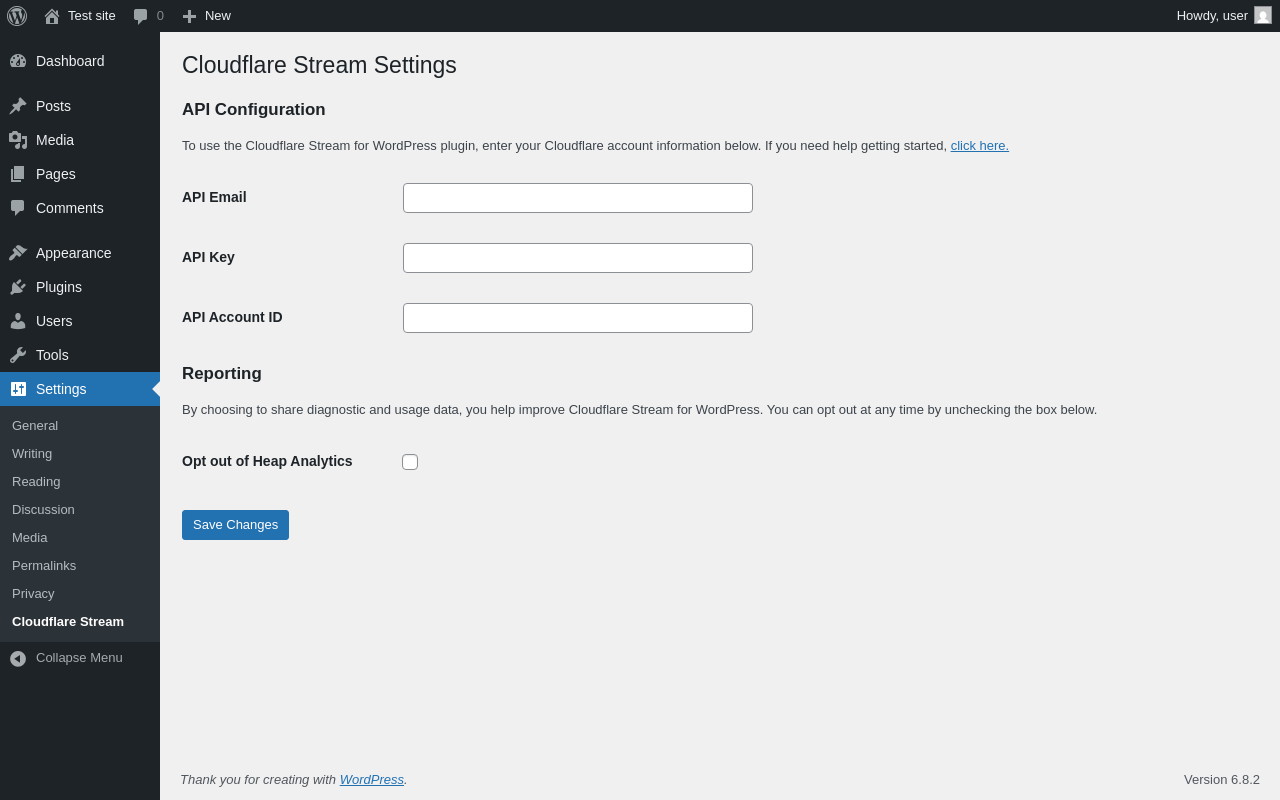Click the Pages icon in sidebar
1280x800 pixels.
pyautogui.click(x=18, y=174)
